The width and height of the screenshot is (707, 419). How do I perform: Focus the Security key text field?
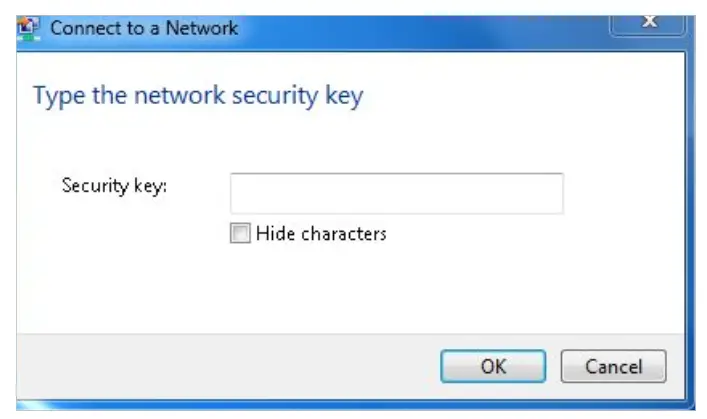coord(396,193)
